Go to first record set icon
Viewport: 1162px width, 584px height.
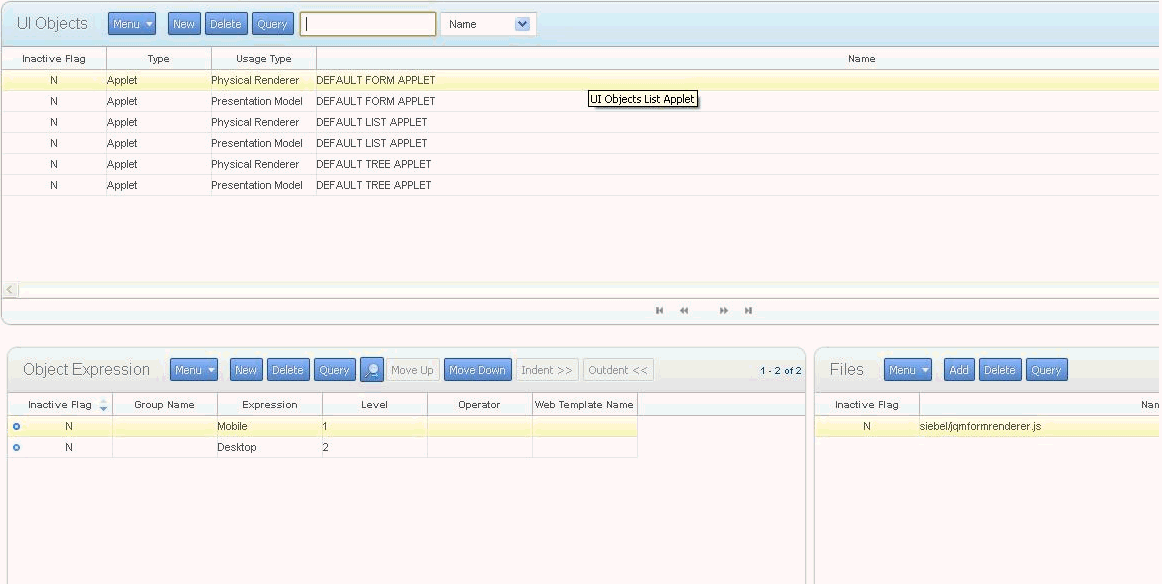[659, 311]
